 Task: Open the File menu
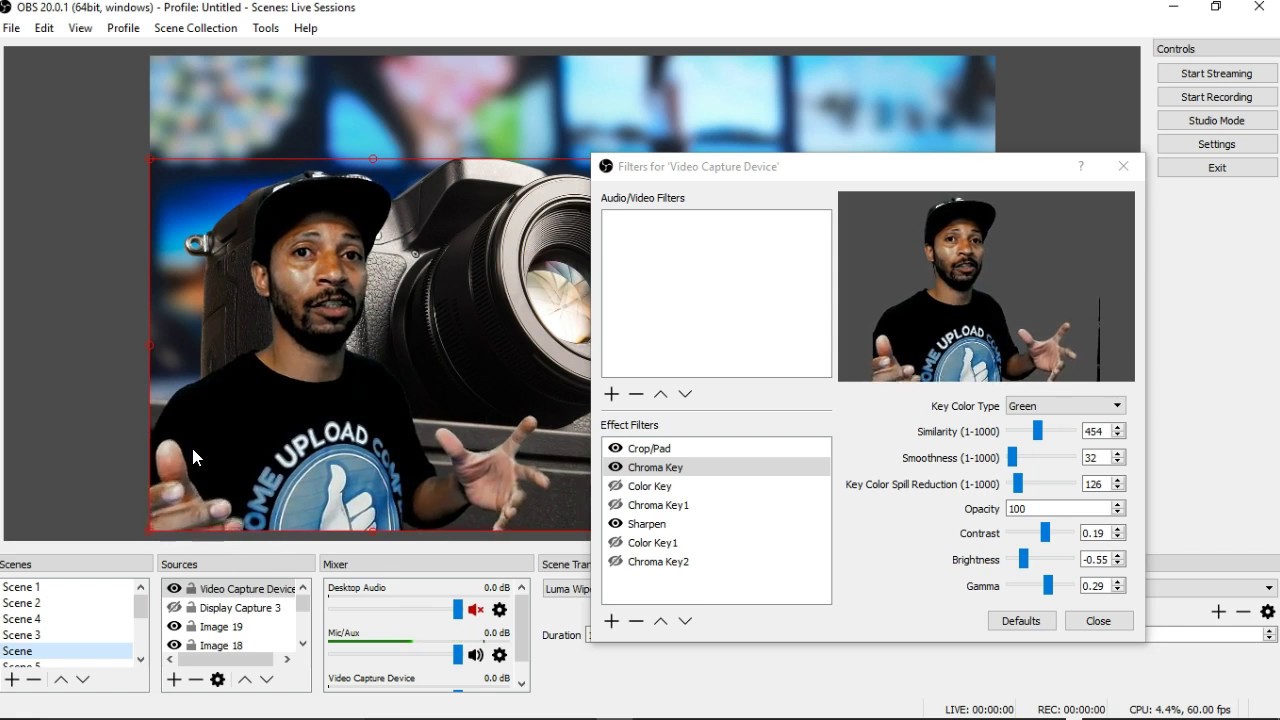[x=11, y=28]
